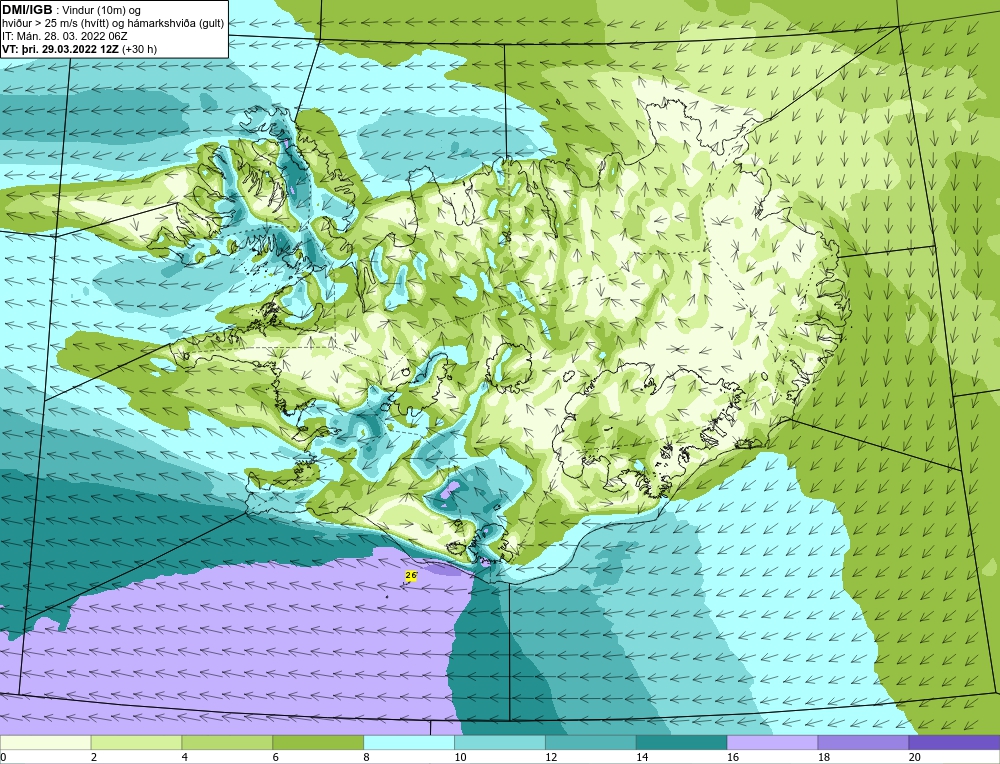Click the initial time line IT: Mán. 28. 03. 2022 06Z
This screenshot has height=764, width=1000.
(x=65, y=36)
